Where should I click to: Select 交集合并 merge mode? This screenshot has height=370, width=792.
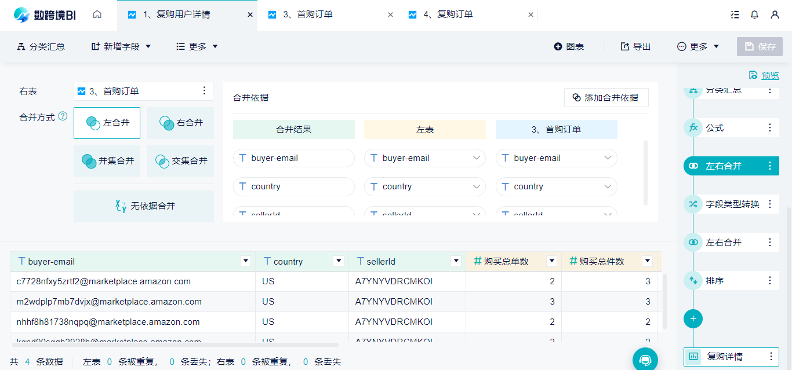coord(180,161)
